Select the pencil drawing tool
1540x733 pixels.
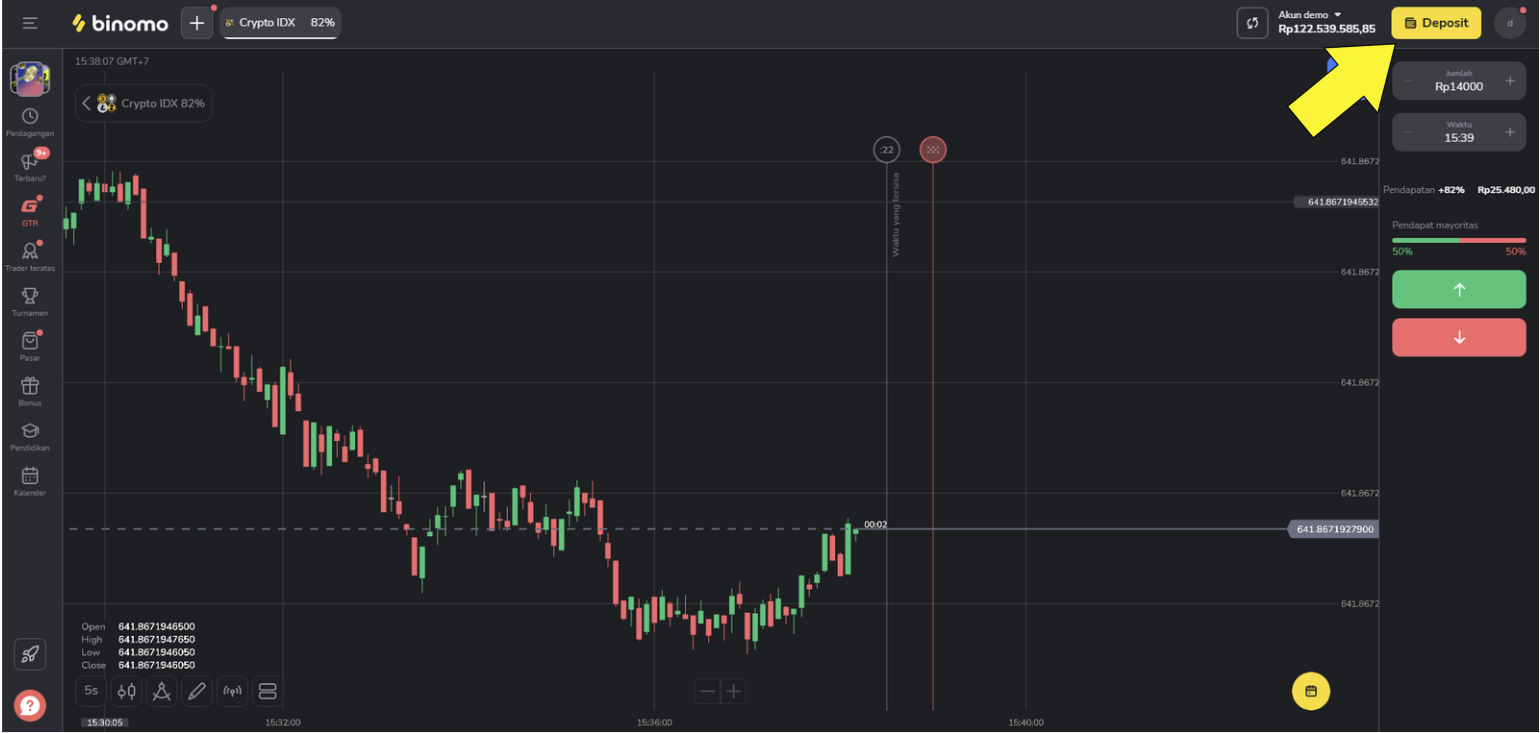197,690
